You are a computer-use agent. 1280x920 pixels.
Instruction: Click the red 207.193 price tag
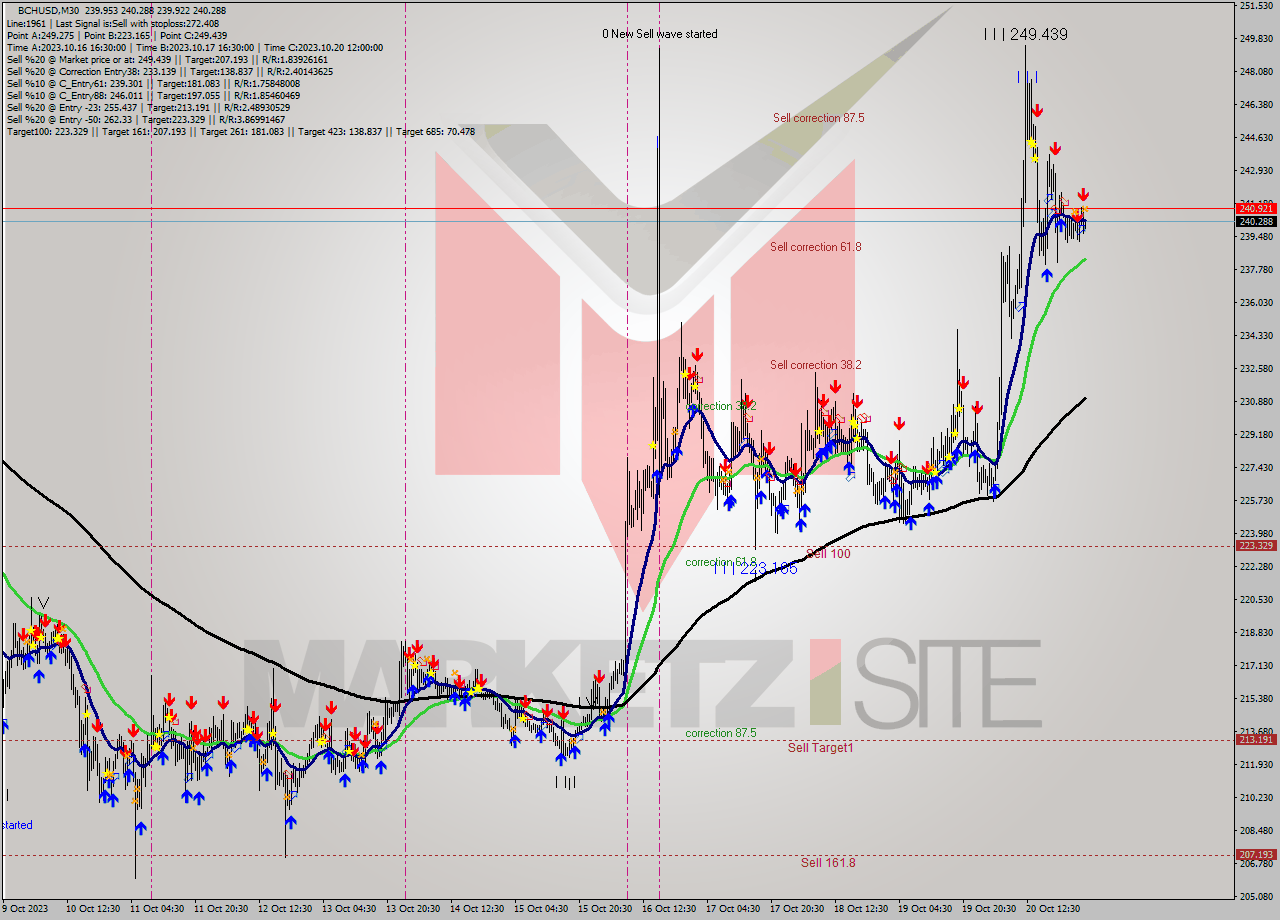[x=1256, y=855]
